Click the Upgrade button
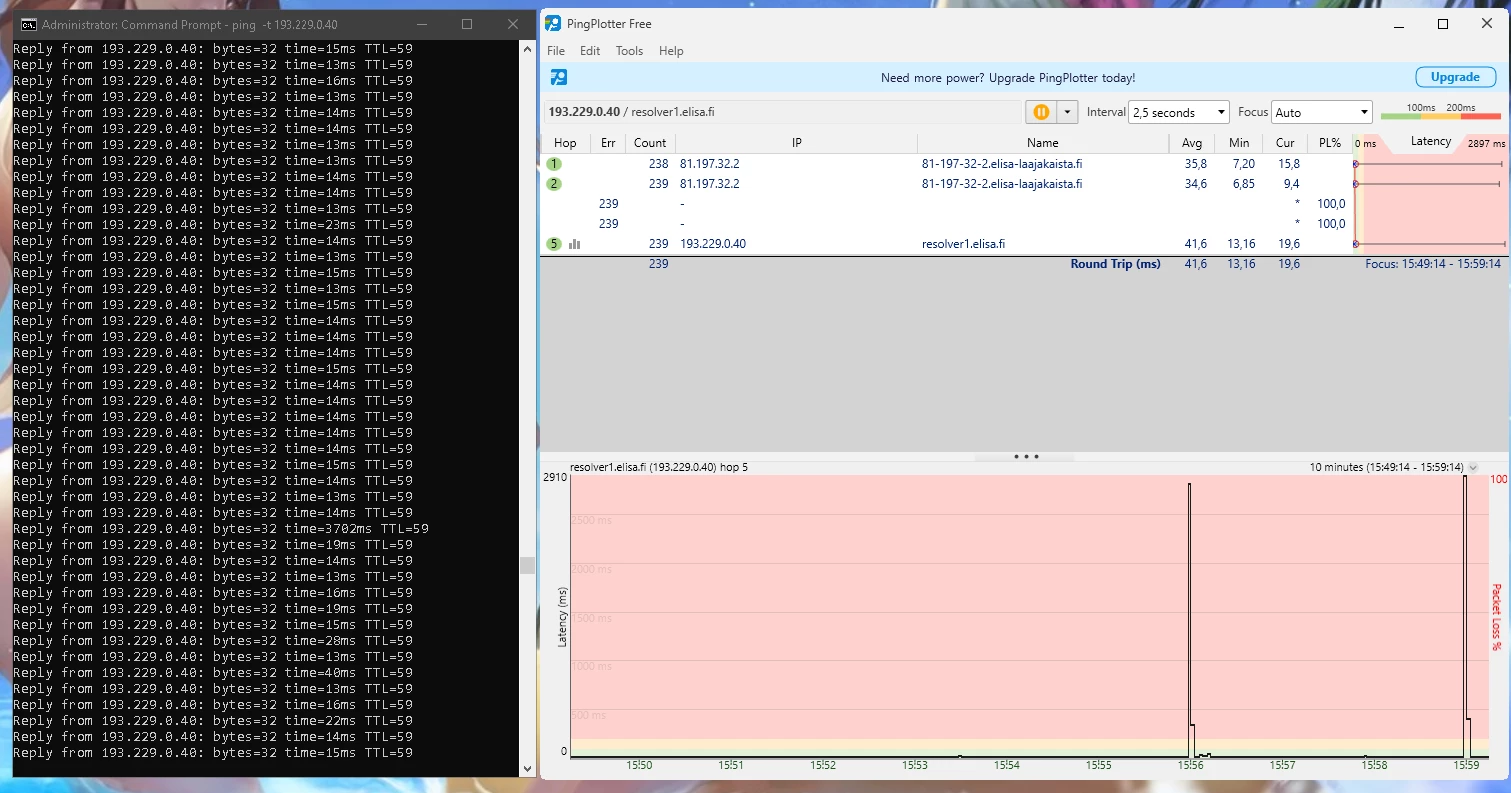The width and height of the screenshot is (1511, 793). coord(1455,77)
